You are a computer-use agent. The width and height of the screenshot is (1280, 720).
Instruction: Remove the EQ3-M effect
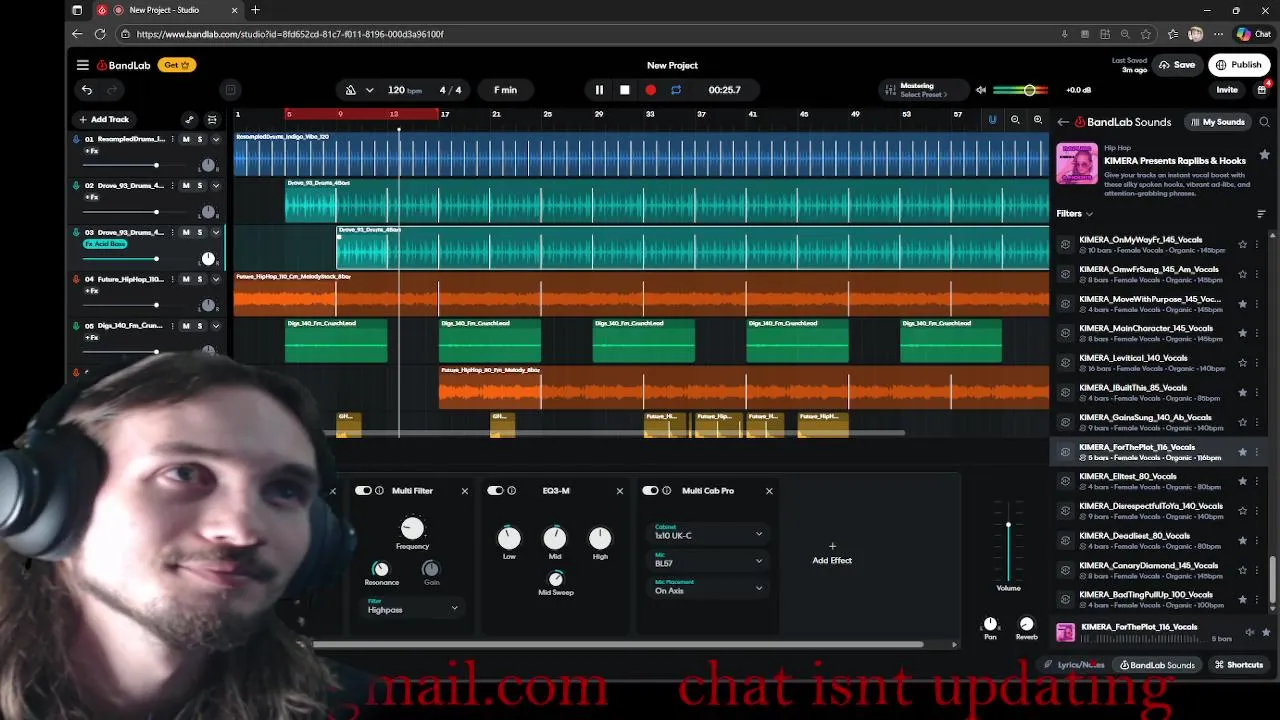pos(620,491)
